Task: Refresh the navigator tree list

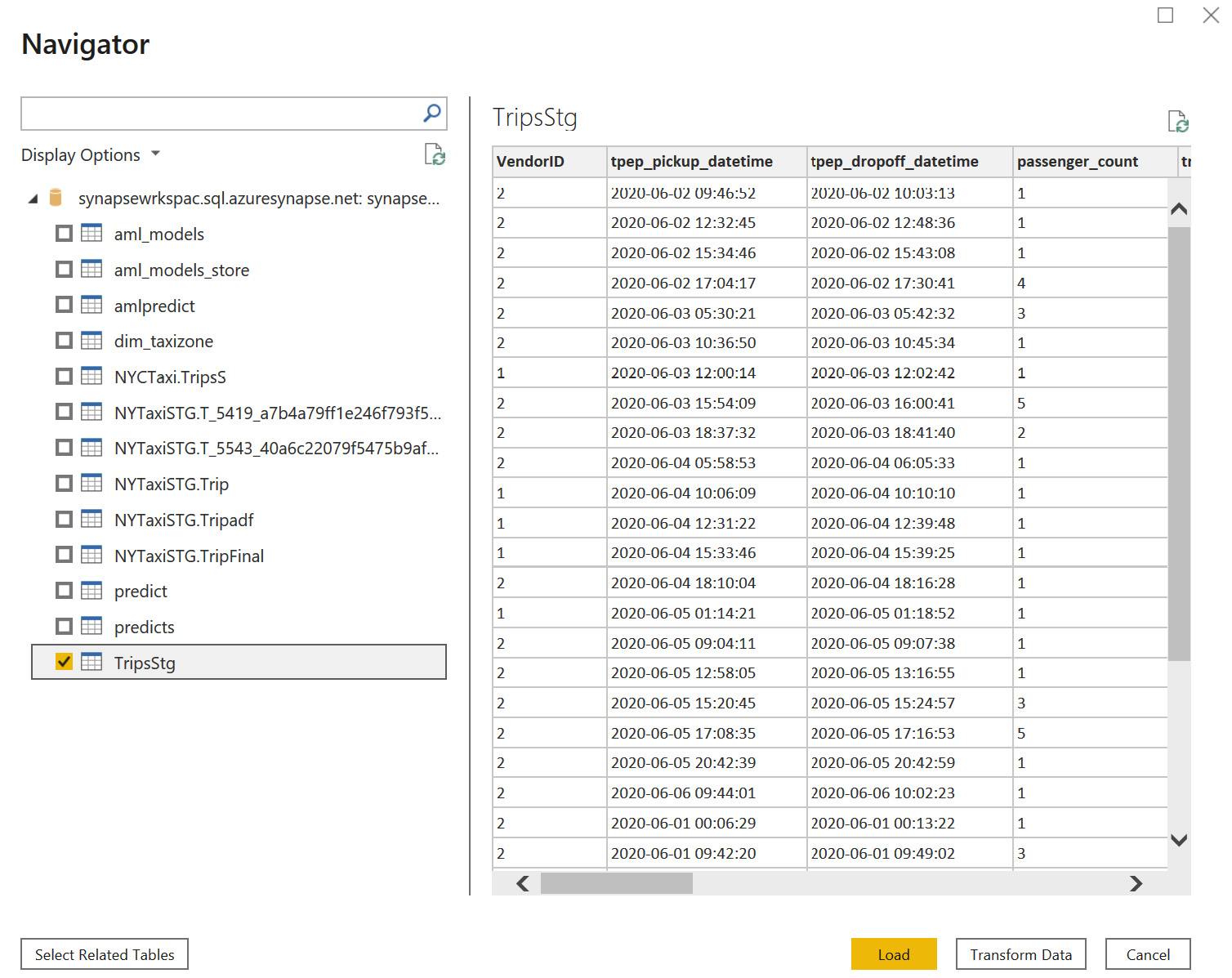Action: (435, 154)
